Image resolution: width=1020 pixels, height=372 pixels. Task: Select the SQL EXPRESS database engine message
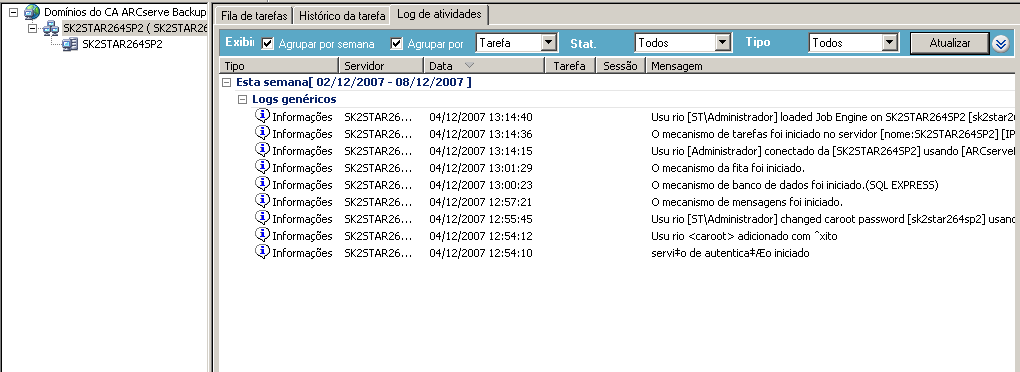pos(794,185)
